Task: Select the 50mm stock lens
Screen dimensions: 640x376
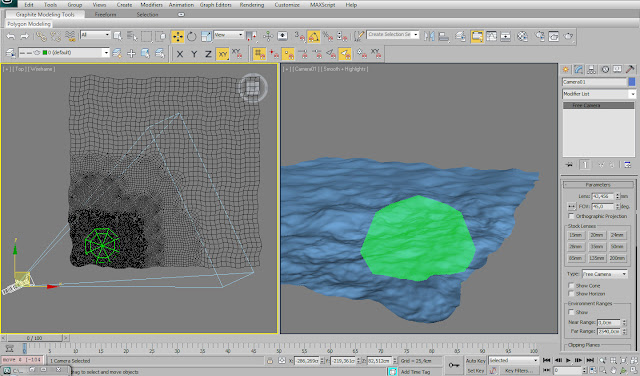Action: [x=617, y=247]
